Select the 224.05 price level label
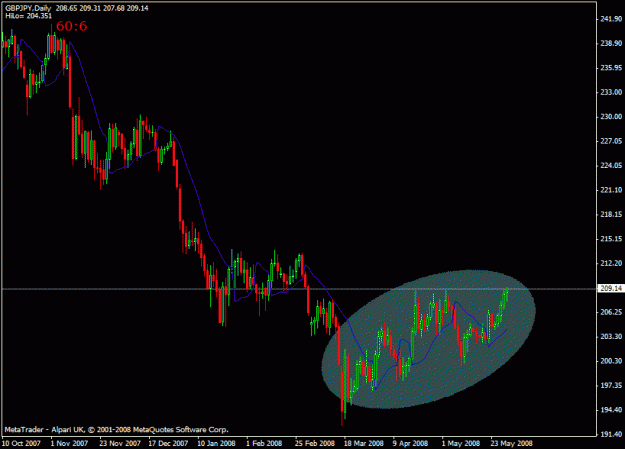 (611, 165)
